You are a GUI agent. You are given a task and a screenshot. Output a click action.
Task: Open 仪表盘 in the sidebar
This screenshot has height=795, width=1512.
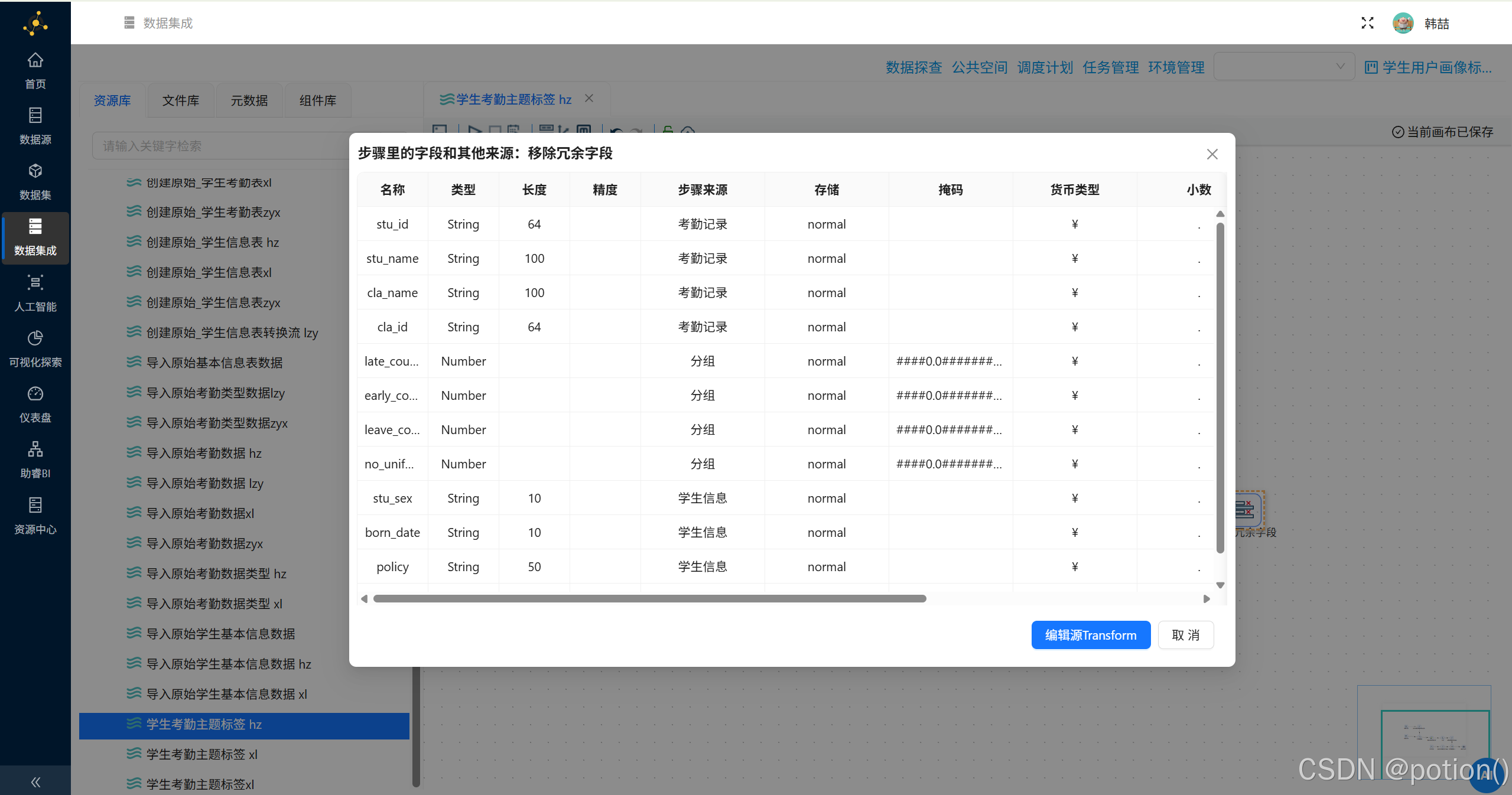[x=35, y=405]
